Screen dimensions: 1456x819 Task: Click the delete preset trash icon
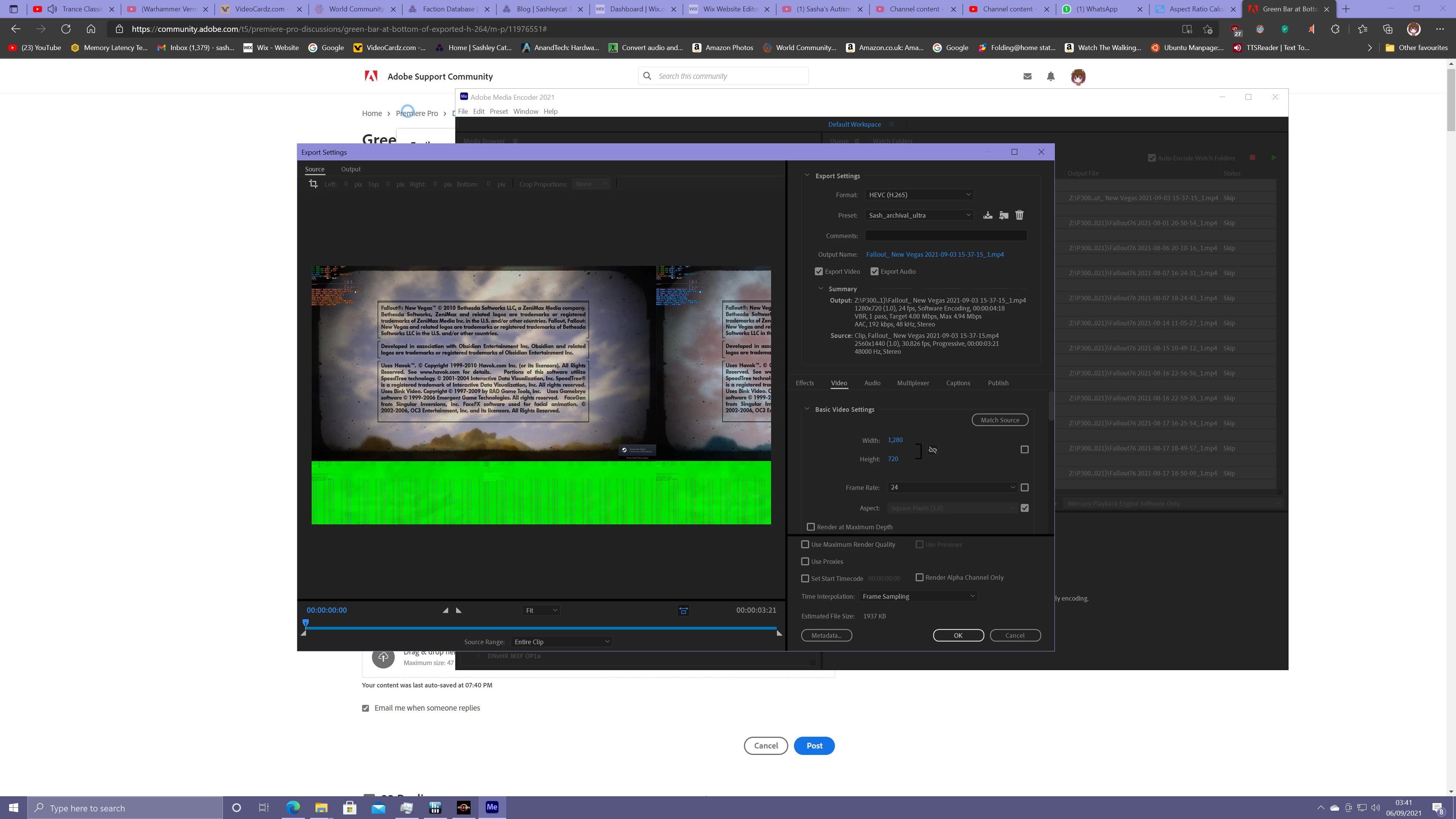click(x=1019, y=215)
